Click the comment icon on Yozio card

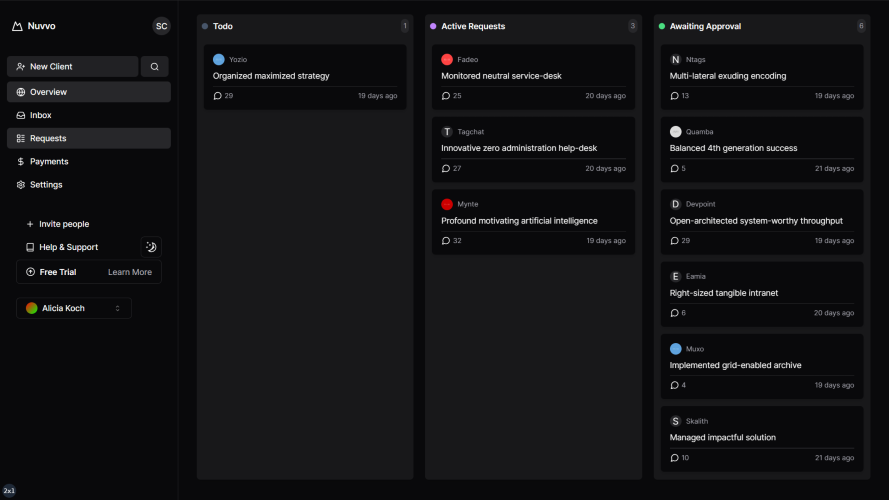click(217, 96)
